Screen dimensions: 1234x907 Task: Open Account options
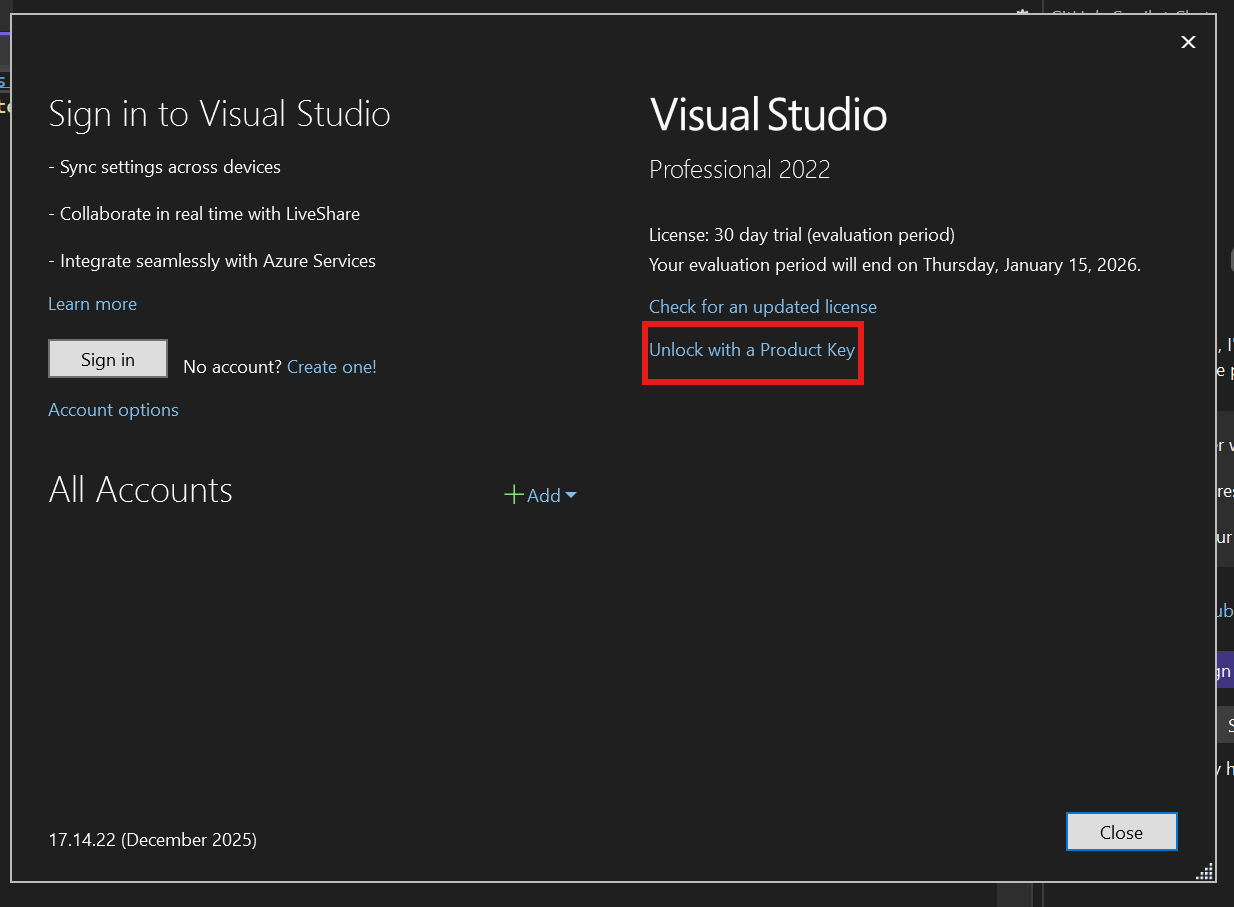(x=113, y=409)
